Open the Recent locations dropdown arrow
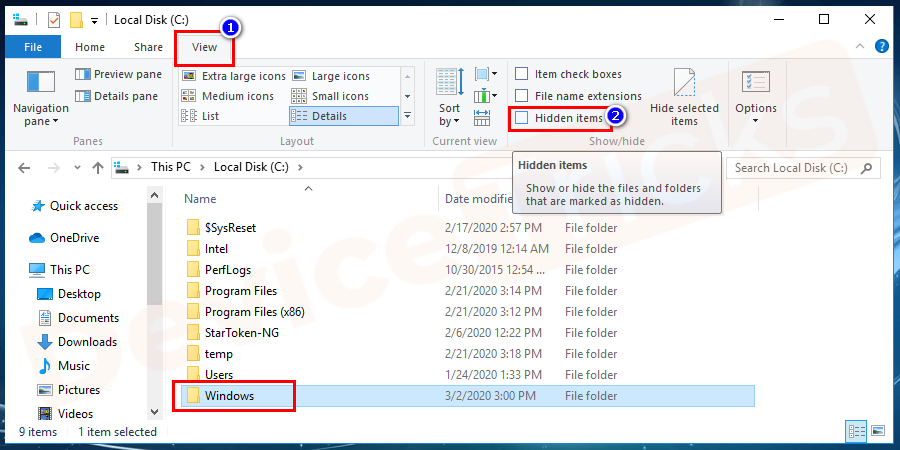Screen dimensions: 900x450 pyautogui.click(x=78, y=168)
